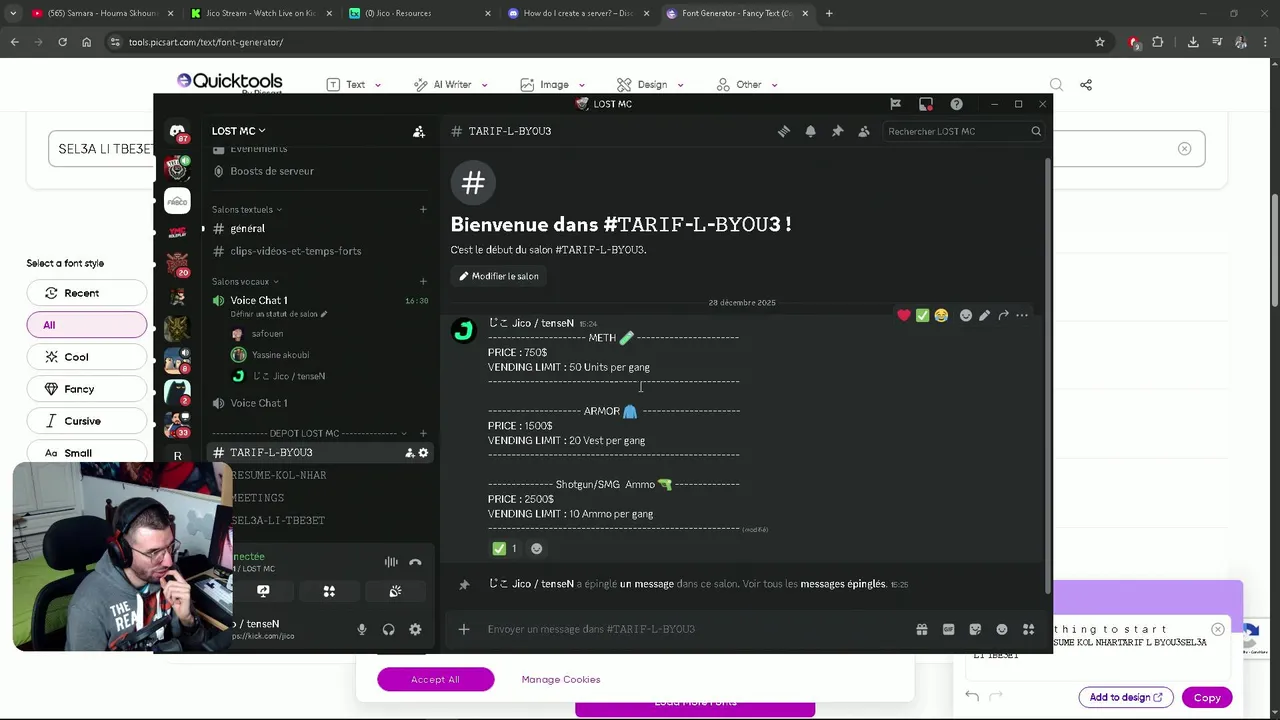Open Discord user settings gear

click(x=415, y=629)
